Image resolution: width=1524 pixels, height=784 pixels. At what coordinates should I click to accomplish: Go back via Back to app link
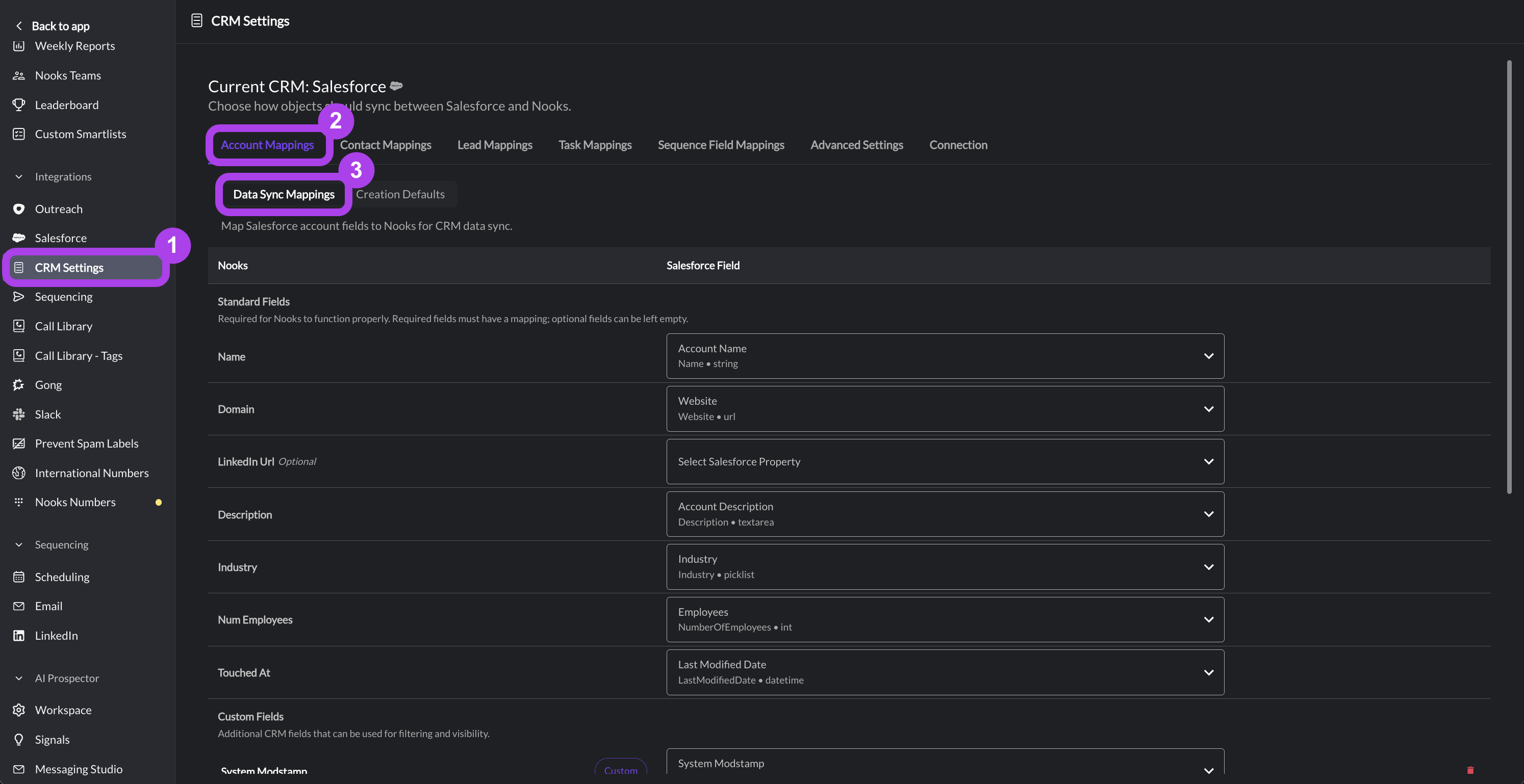coord(60,26)
